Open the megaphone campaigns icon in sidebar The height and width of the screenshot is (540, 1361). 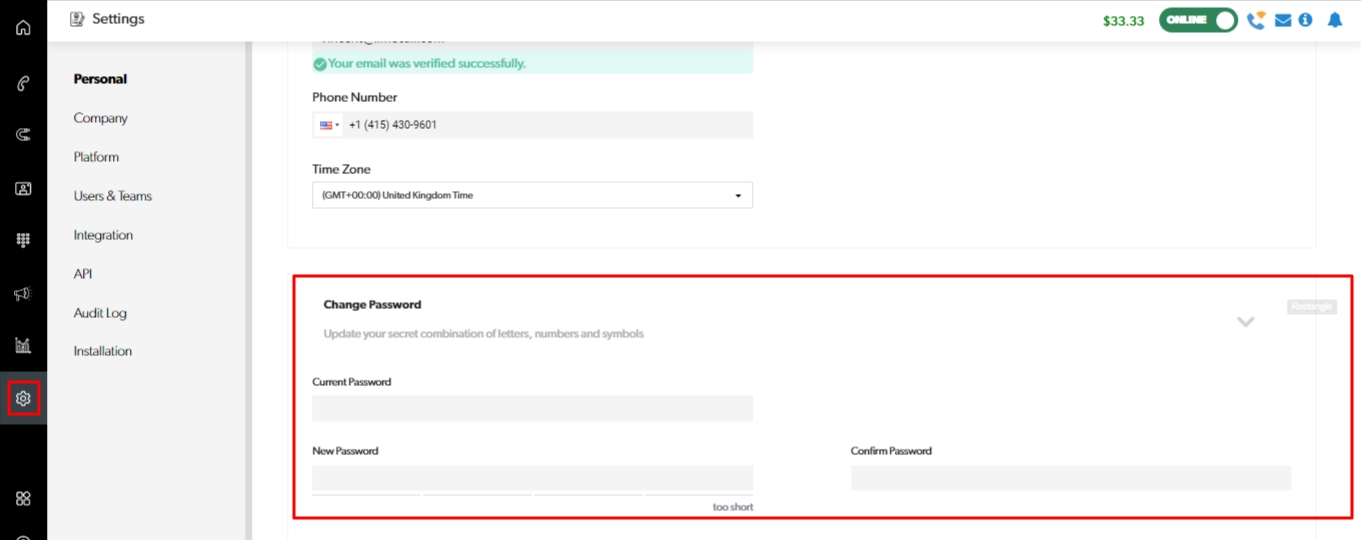pyautogui.click(x=23, y=293)
